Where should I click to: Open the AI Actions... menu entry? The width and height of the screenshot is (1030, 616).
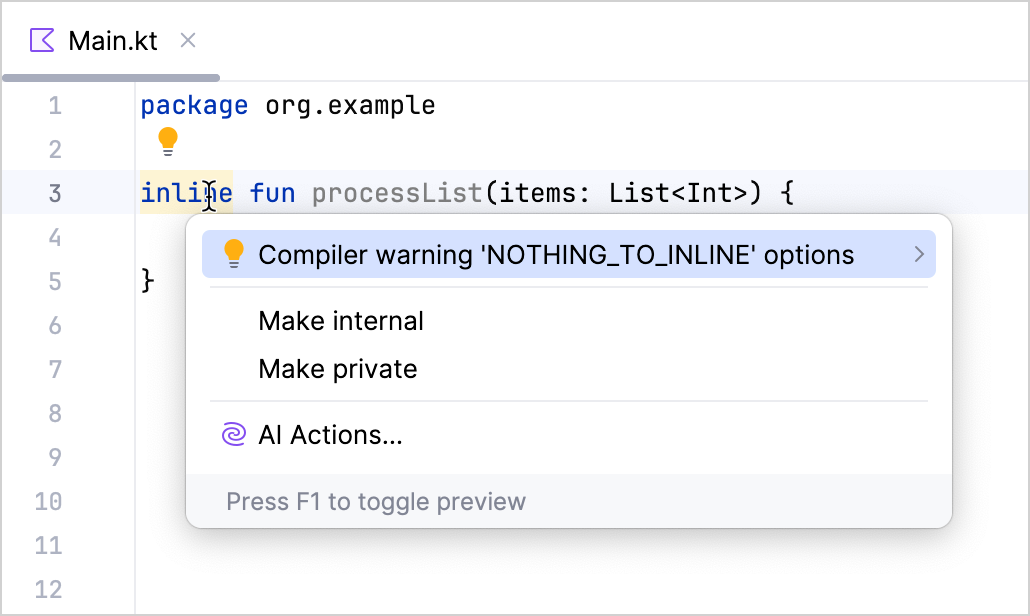(x=330, y=435)
